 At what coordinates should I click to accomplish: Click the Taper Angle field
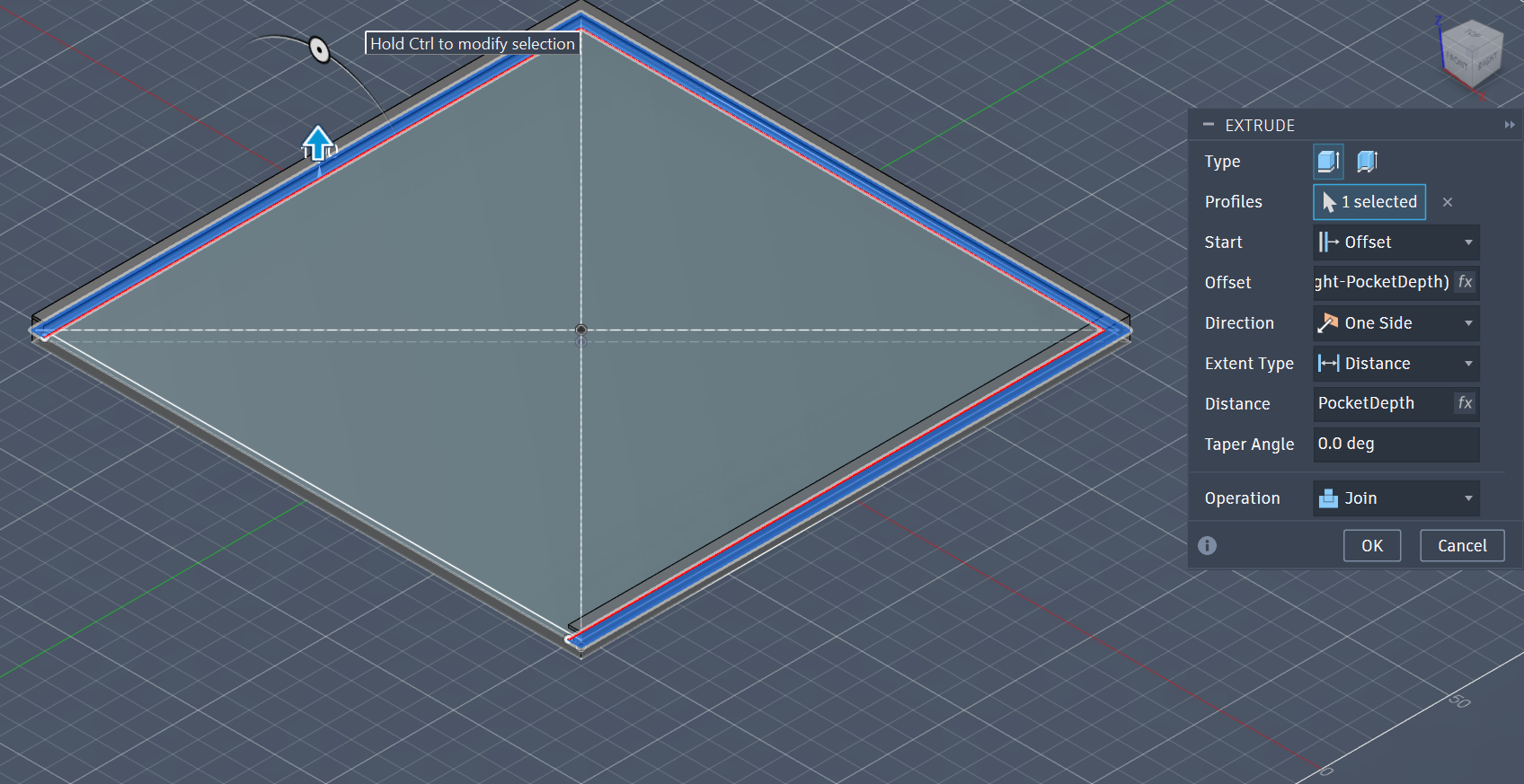(1396, 444)
